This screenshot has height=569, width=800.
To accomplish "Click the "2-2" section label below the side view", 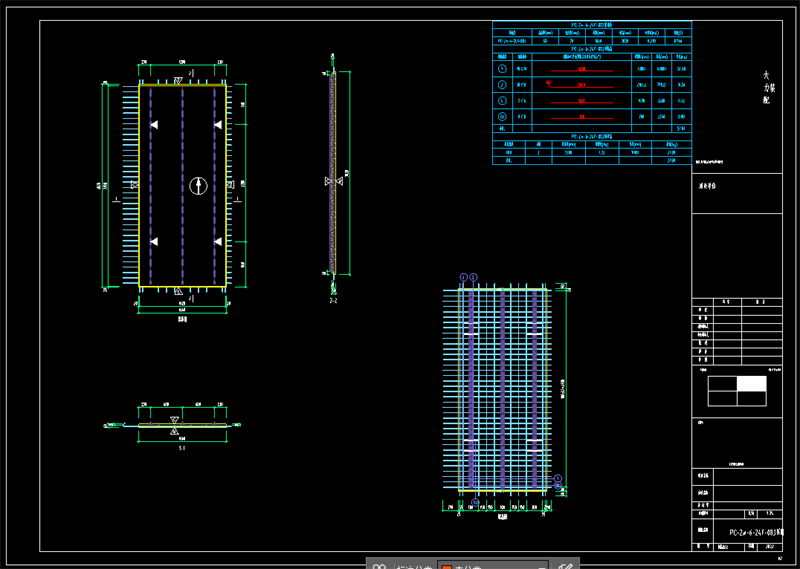I will click(x=333, y=301).
